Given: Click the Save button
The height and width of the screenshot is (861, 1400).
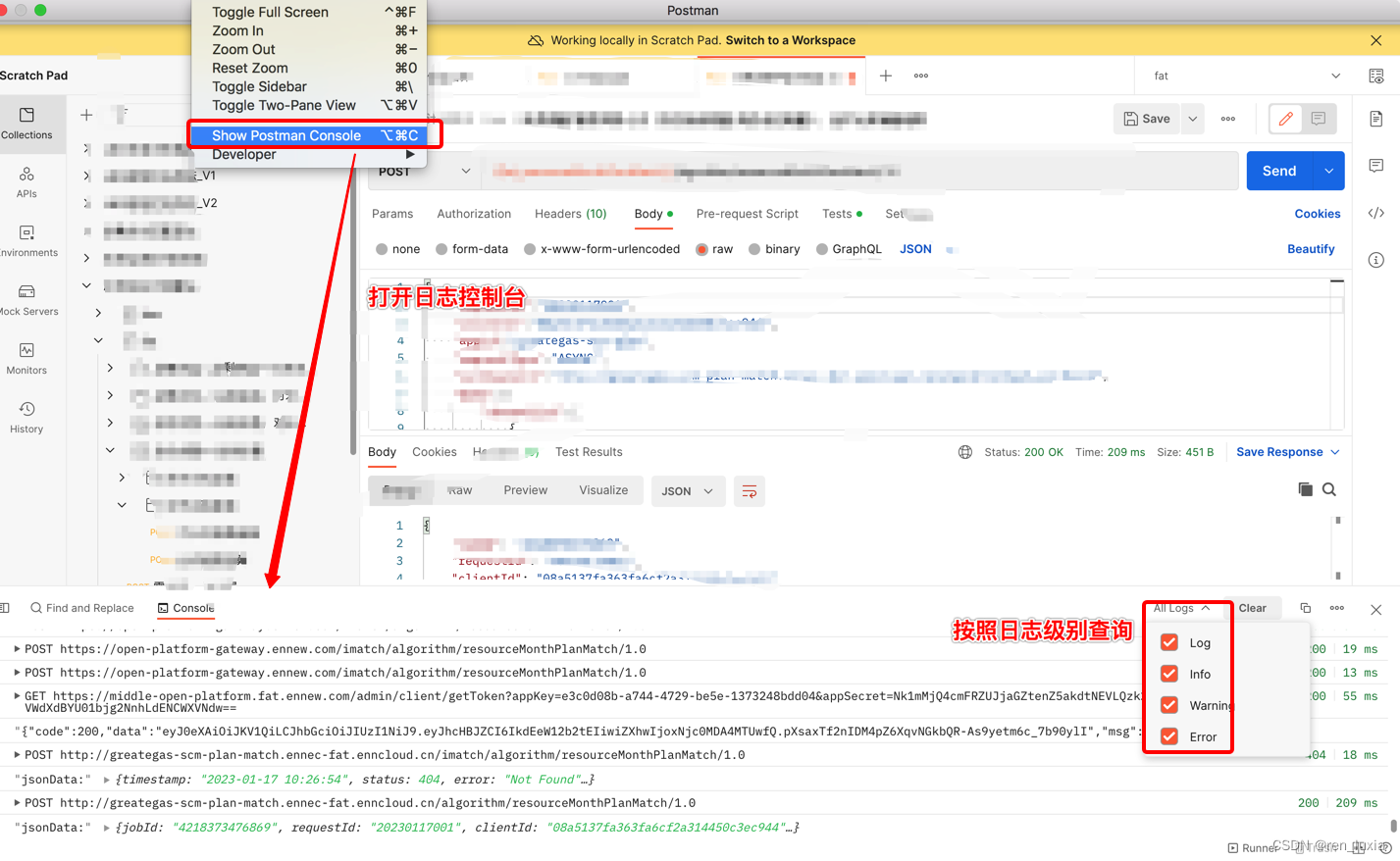Looking at the screenshot, I should [1147, 119].
